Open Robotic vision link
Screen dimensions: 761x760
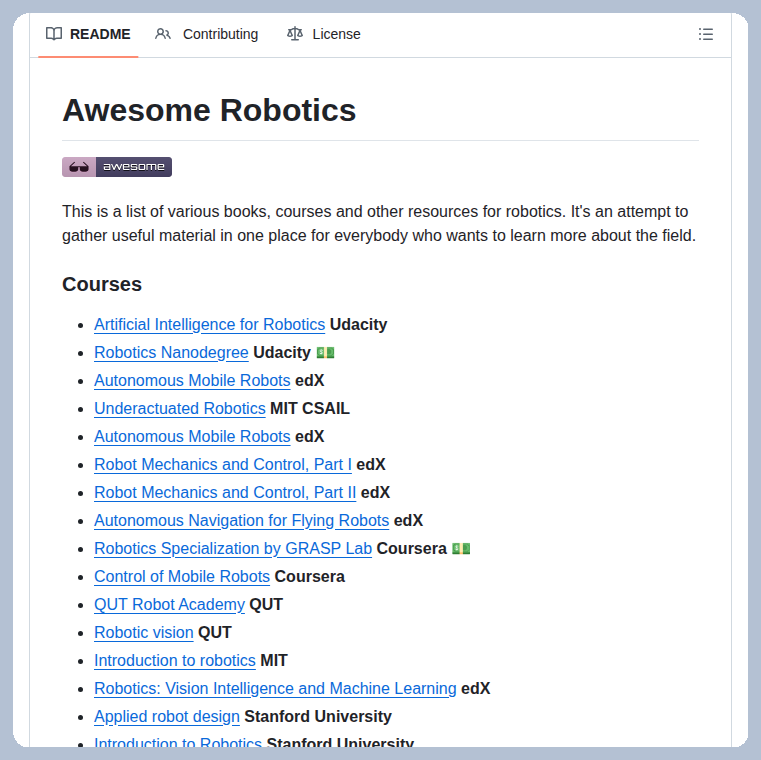click(x=144, y=632)
